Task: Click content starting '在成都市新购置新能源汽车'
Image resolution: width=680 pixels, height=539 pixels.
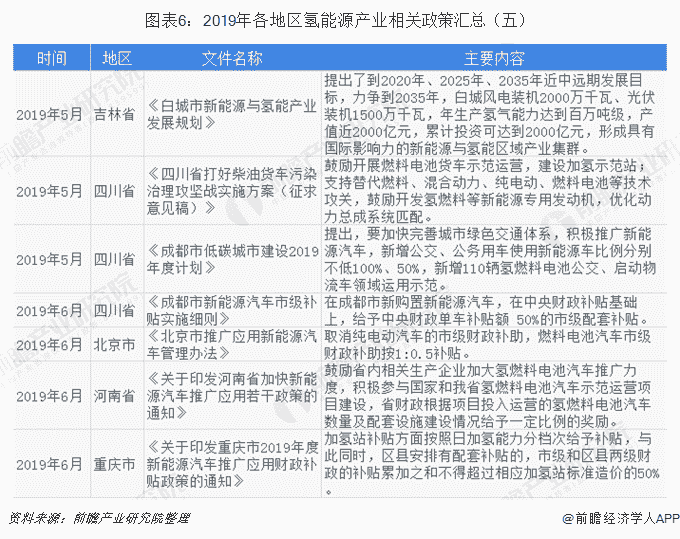Action: [487, 311]
